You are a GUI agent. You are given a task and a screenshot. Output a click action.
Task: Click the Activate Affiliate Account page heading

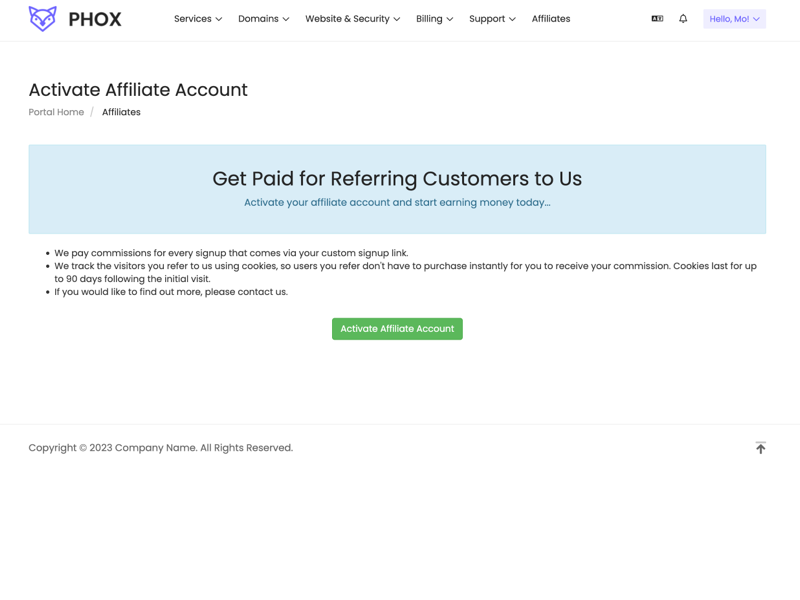pyautogui.click(x=138, y=90)
